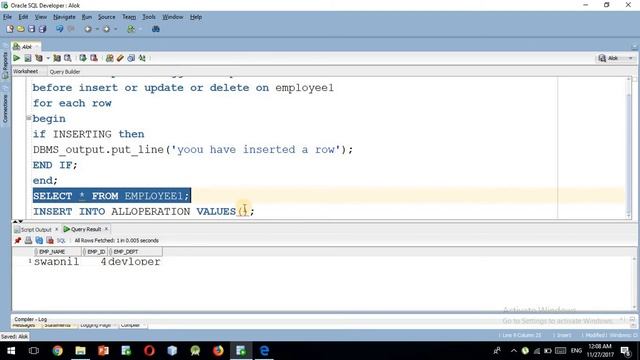Collapse the begin block code fold marker
Screen dimensions: 640x360
29,118
